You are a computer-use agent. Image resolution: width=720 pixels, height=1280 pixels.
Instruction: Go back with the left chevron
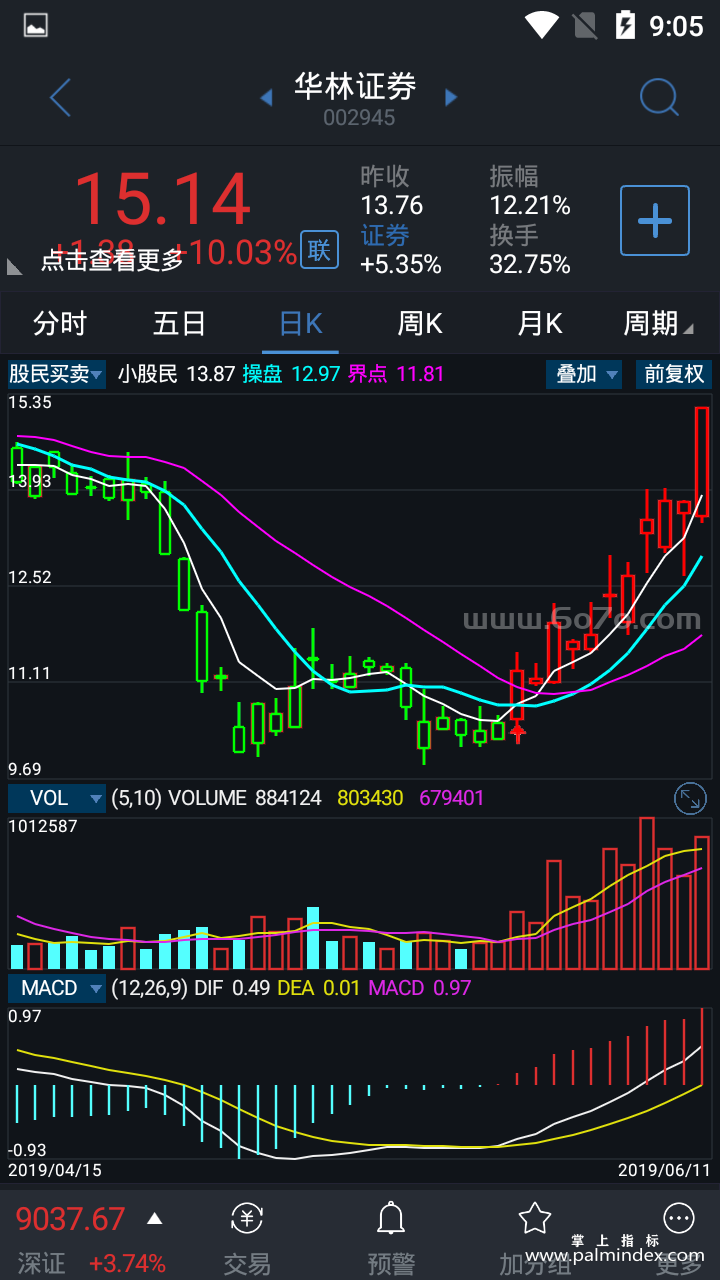[x=60, y=97]
